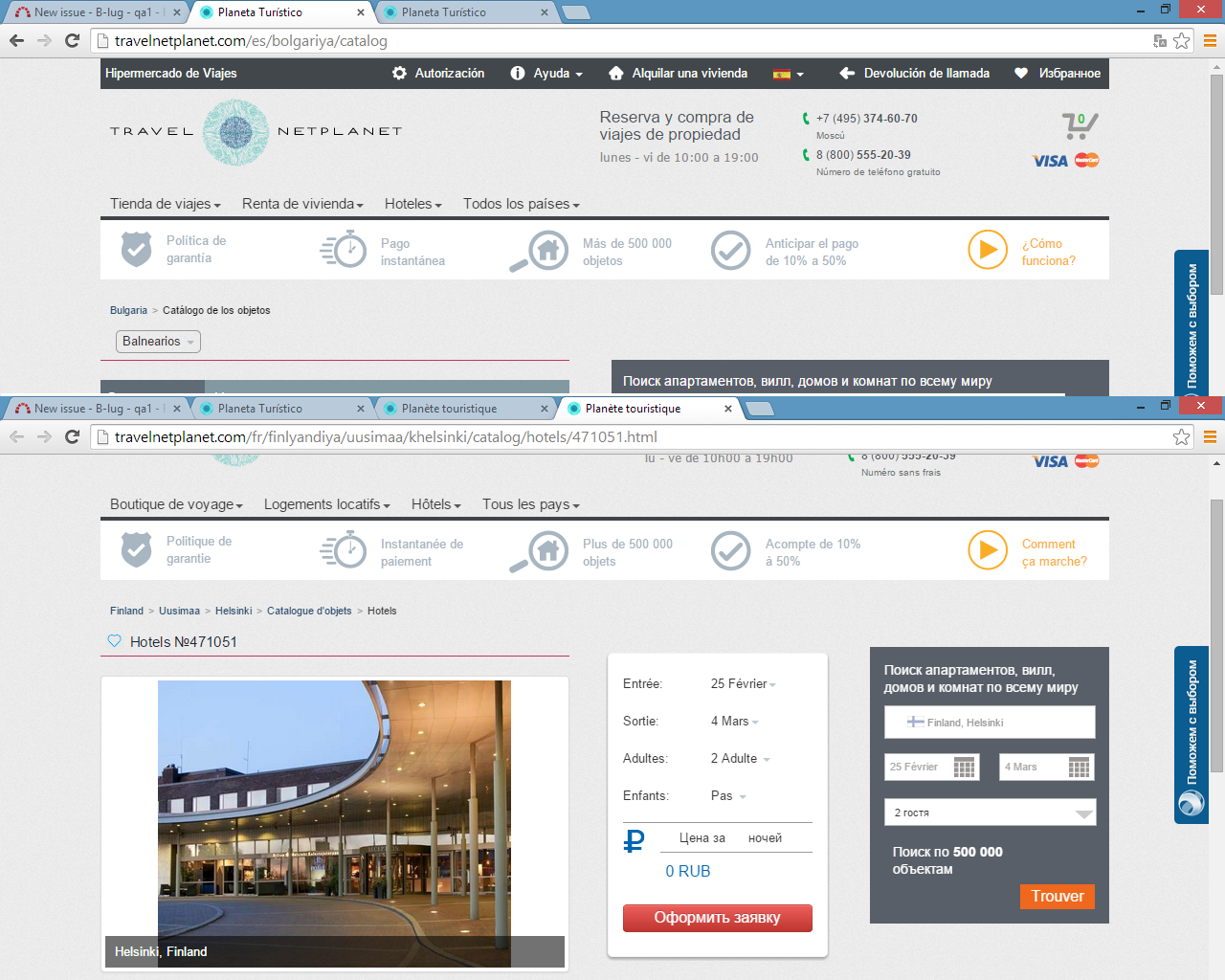Click the shopping cart icon
1225x980 pixels.
click(x=1079, y=125)
